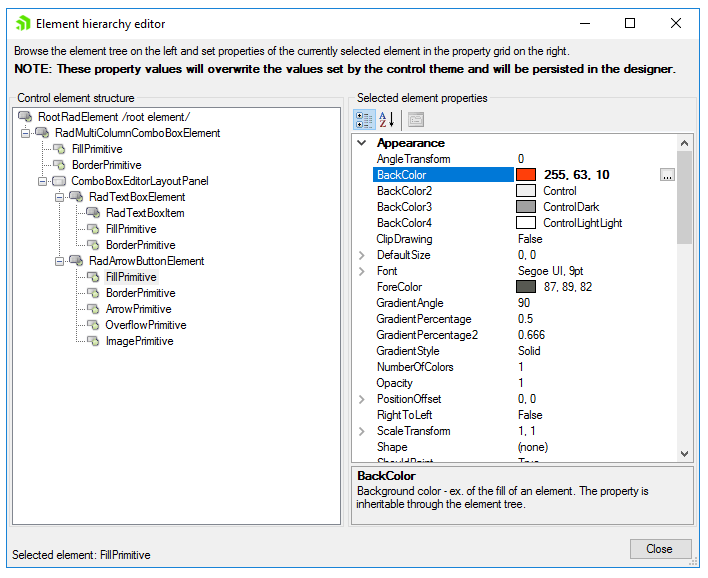Expand the DefaultSize property

(362, 255)
